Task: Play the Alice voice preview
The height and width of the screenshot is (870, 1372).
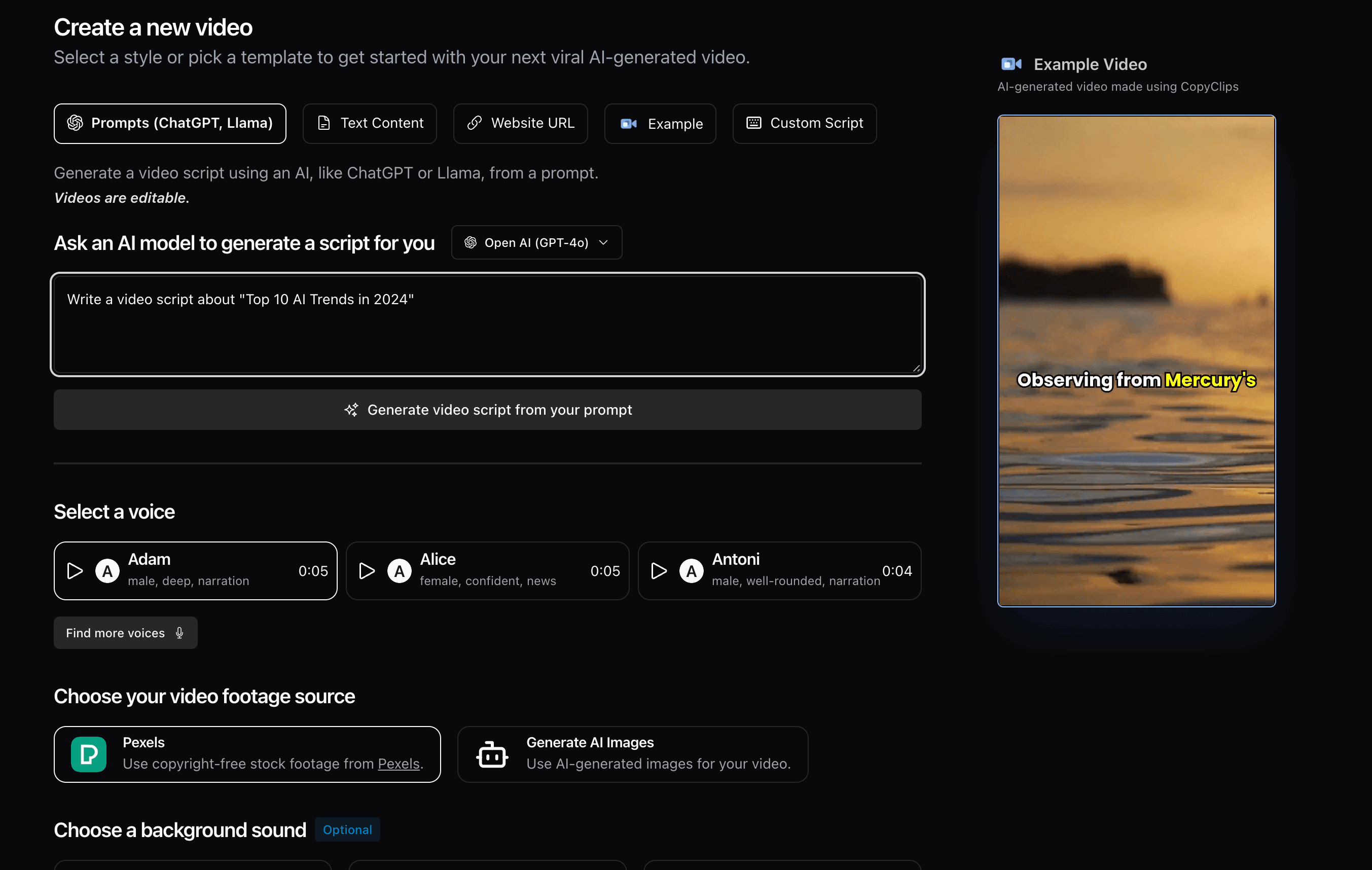Action: click(x=365, y=570)
